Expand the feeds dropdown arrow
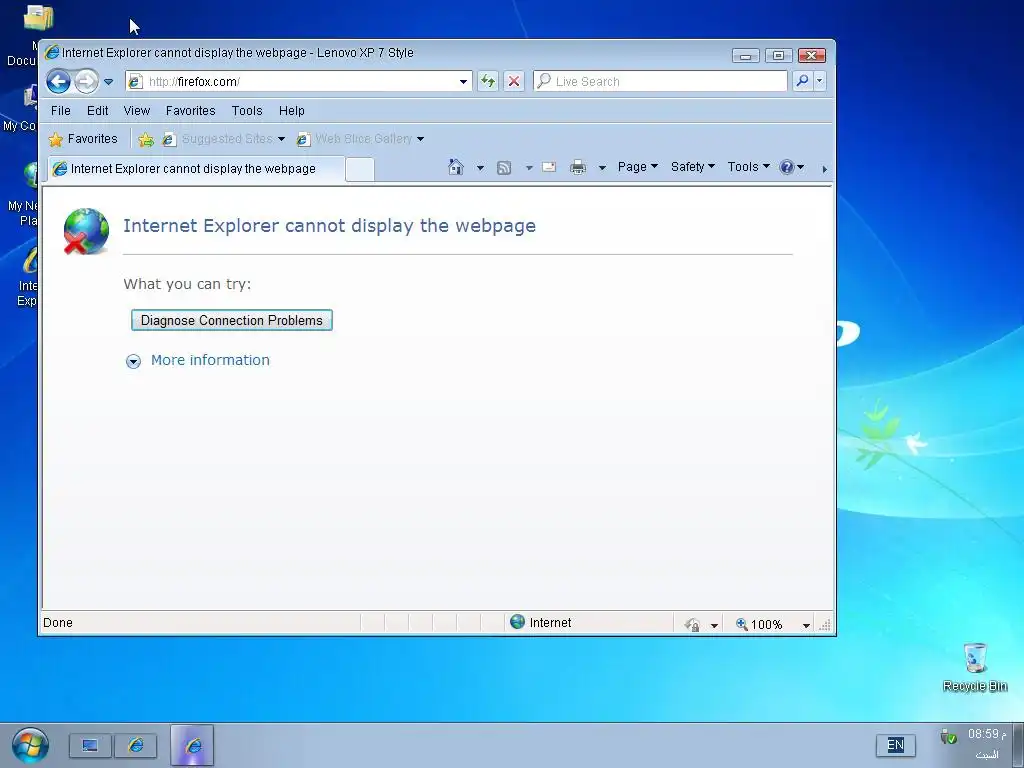This screenshot has height=768, width=1024. pyautogui.click(x=529, y=168)
